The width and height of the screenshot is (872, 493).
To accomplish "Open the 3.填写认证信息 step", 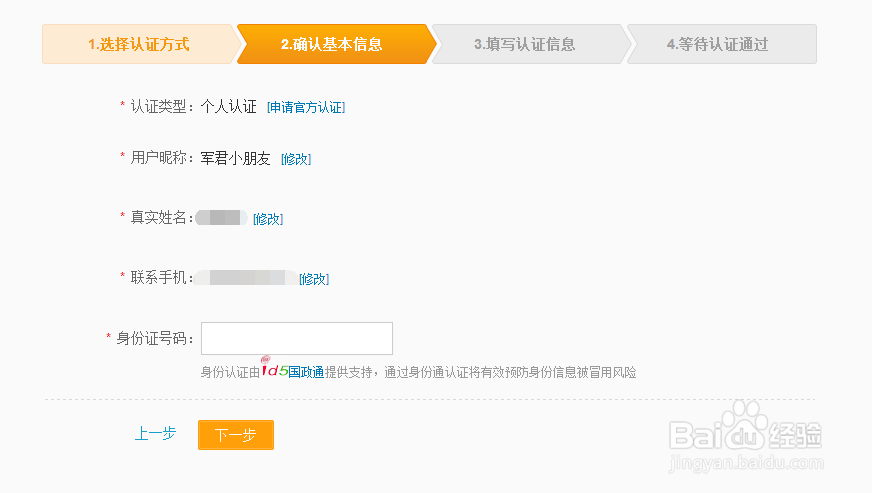I will (524, 44).
